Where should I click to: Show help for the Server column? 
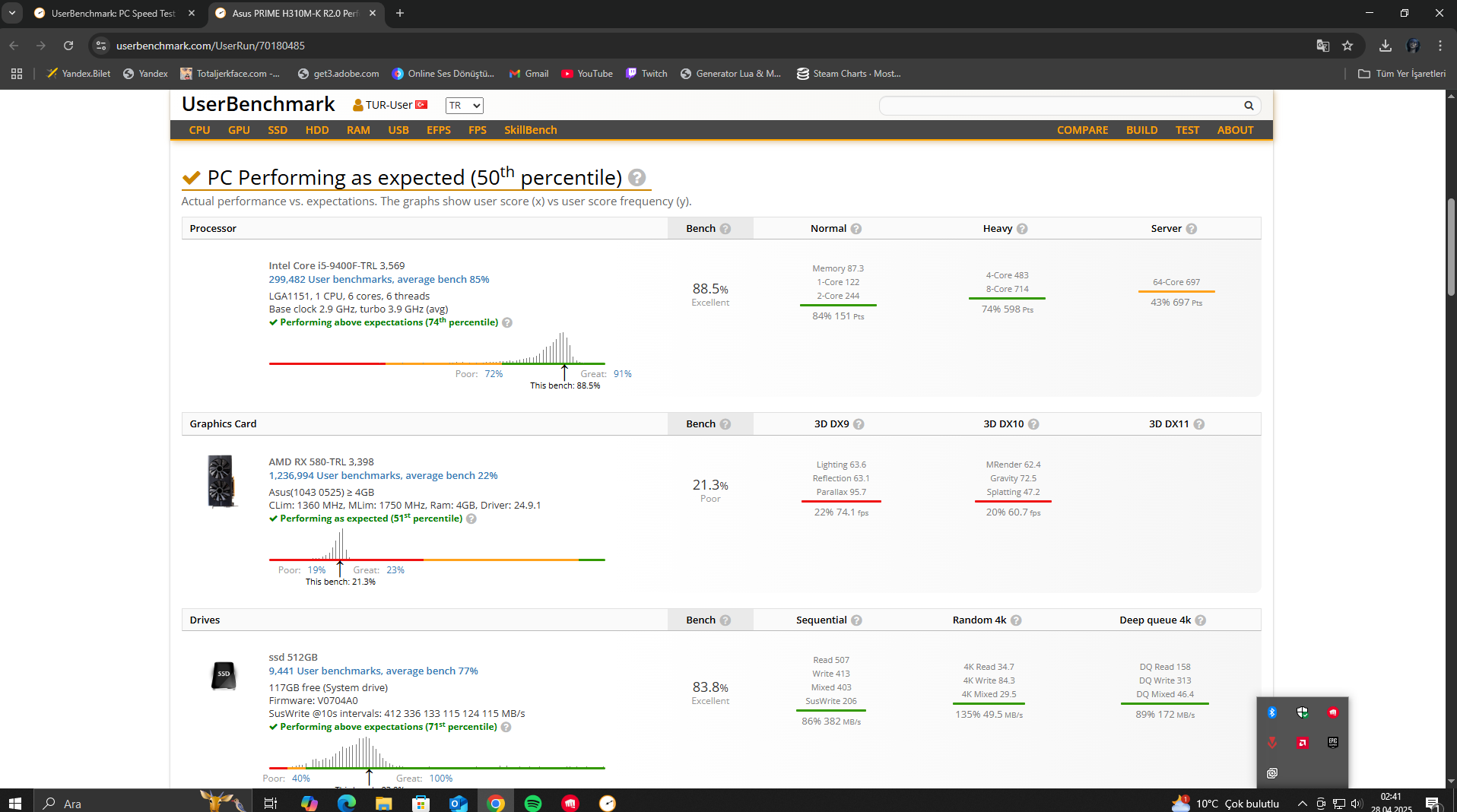(x=1192, y=229)
